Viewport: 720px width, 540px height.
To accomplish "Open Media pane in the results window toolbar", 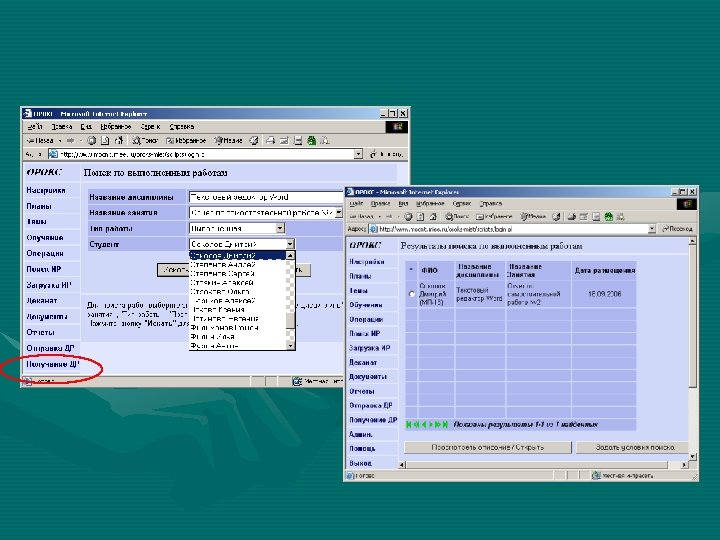I will pos(533,216).
